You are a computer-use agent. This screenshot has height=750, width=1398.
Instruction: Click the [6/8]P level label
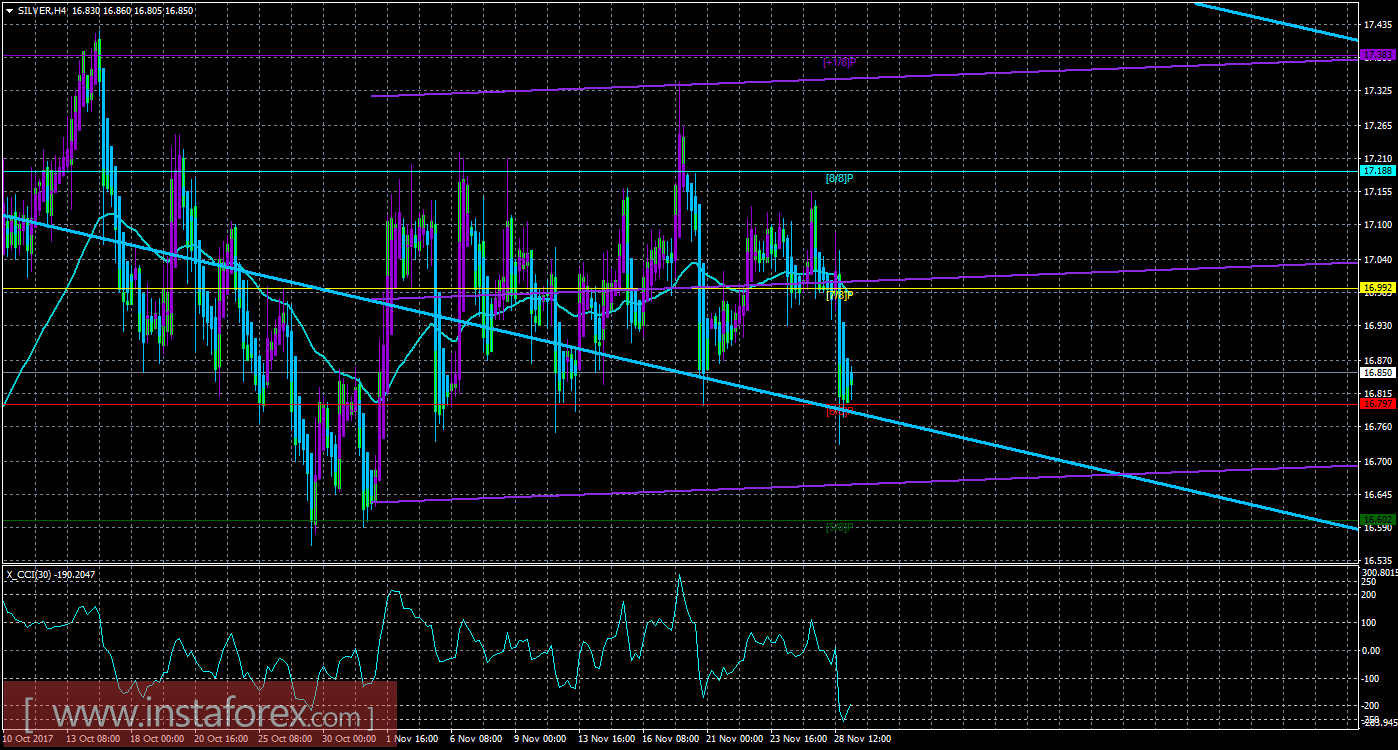(838, 411)
